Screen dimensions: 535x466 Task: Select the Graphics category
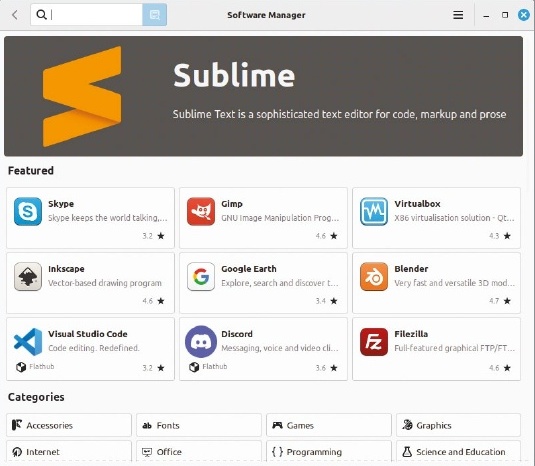459,425
